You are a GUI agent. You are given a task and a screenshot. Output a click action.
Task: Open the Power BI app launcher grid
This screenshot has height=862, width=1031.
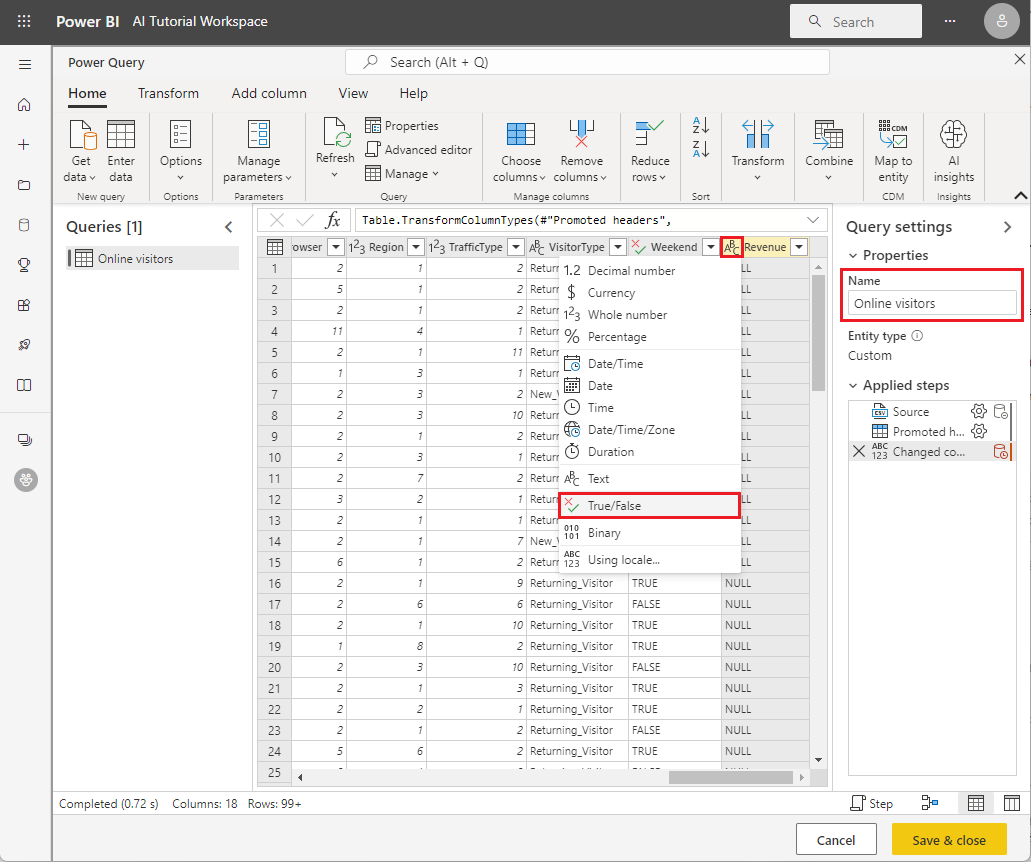coord(24,22)
